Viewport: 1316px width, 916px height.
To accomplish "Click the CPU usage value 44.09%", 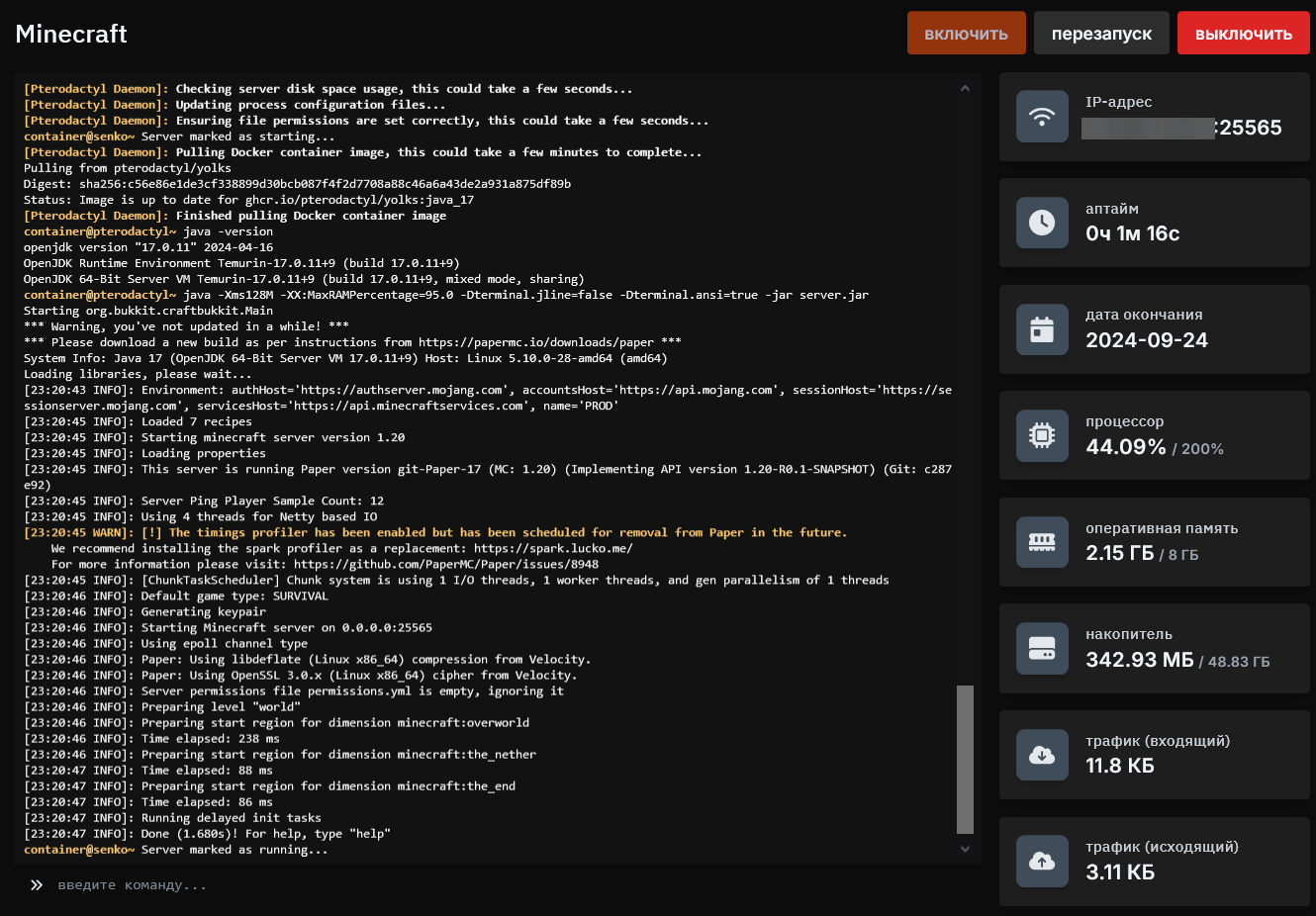I will coord(1126,447).
